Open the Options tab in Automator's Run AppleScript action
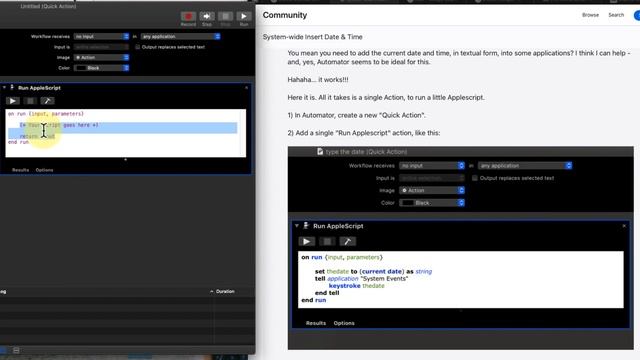The width and height of the screenshot is (640, 360). pyautogui.click(x=44, y=170)
